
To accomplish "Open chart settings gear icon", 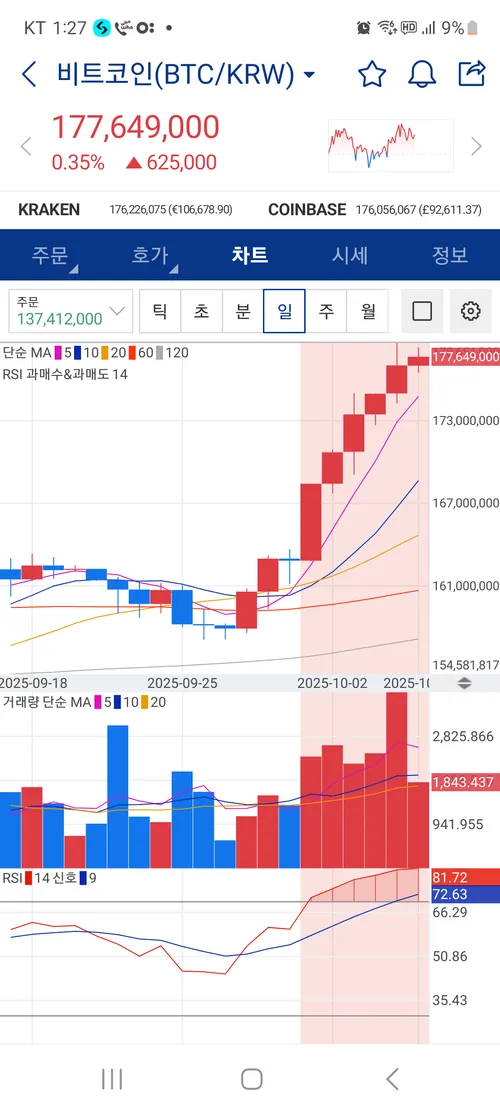I will [470, 311].
